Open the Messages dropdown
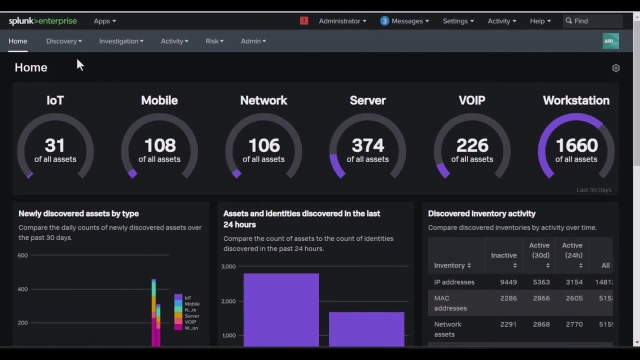The image size is (640, 360). 410,21
